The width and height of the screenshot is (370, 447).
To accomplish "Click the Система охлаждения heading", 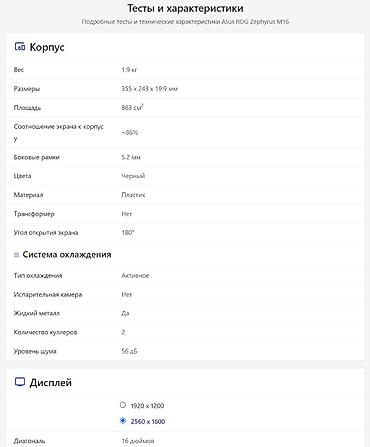I will point(67,255).
